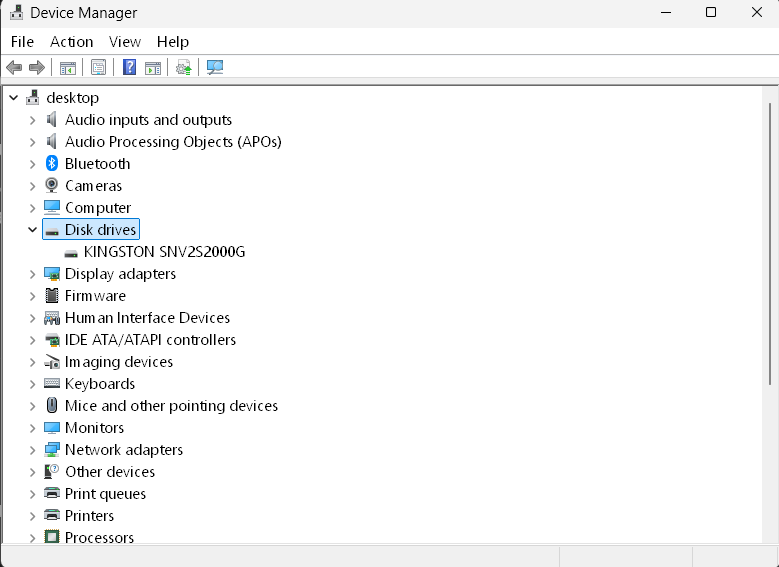The height and width of the screenshot is (567, 779).
Task: Select the KINGSTON SNV2S2000G drive
Action: pyautogui.click(x=164, y=252)
